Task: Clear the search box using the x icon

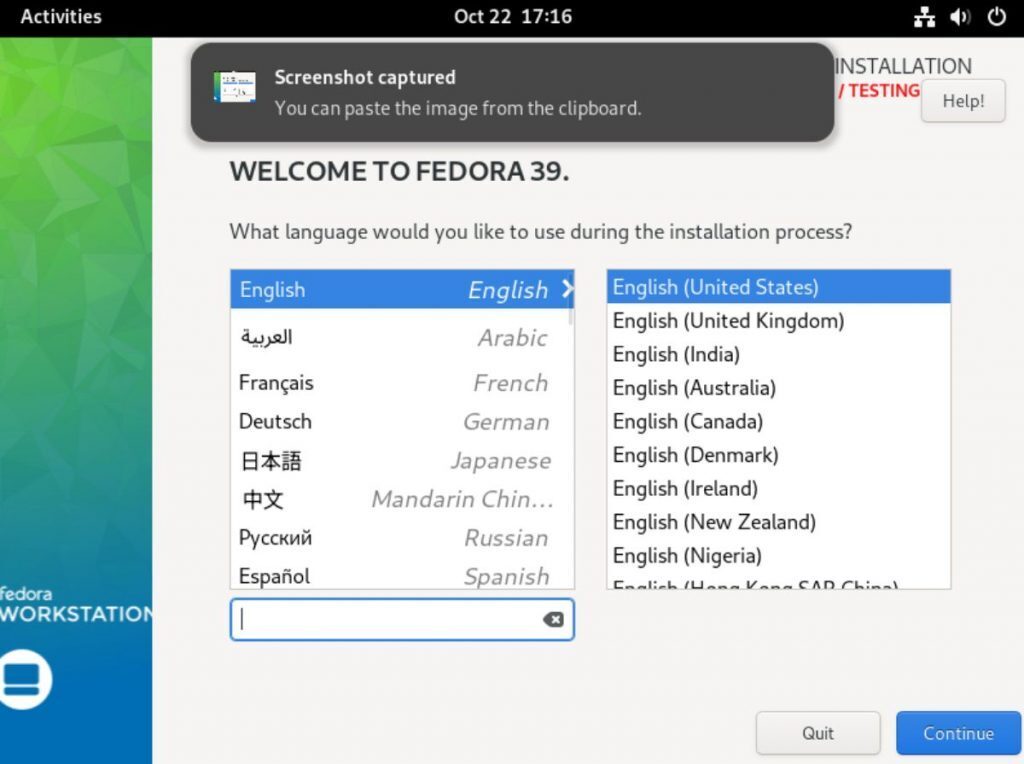Action: tap(553, 619)
